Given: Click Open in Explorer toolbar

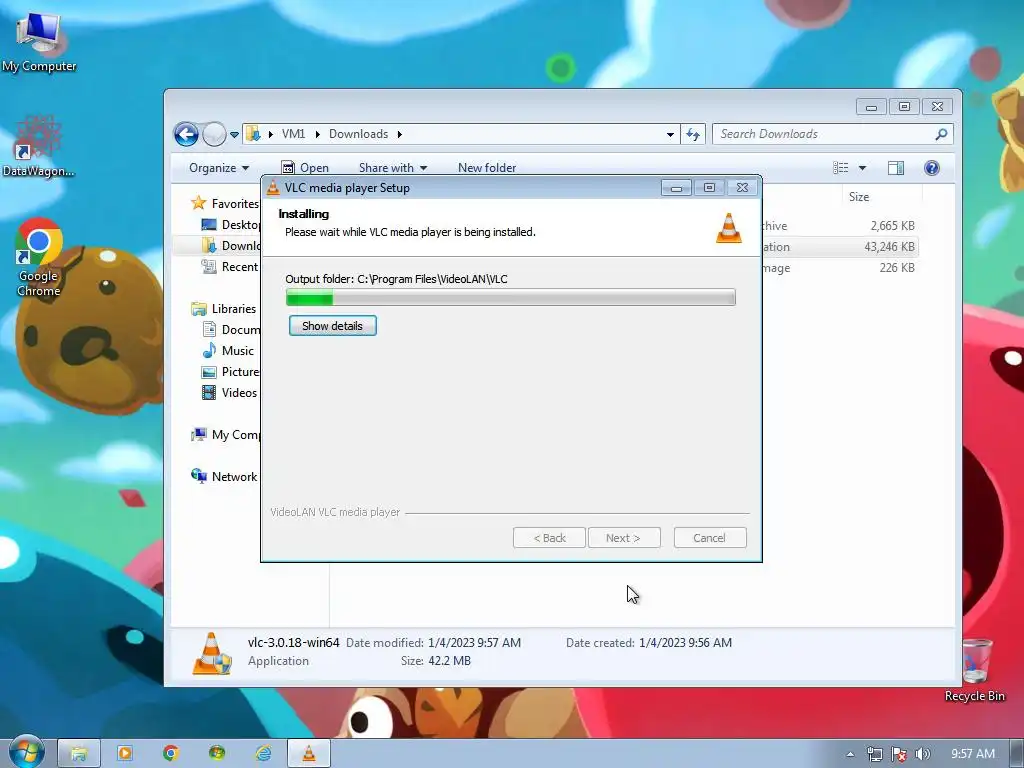Looking at the screenshot, I should (x=305, y=168).
